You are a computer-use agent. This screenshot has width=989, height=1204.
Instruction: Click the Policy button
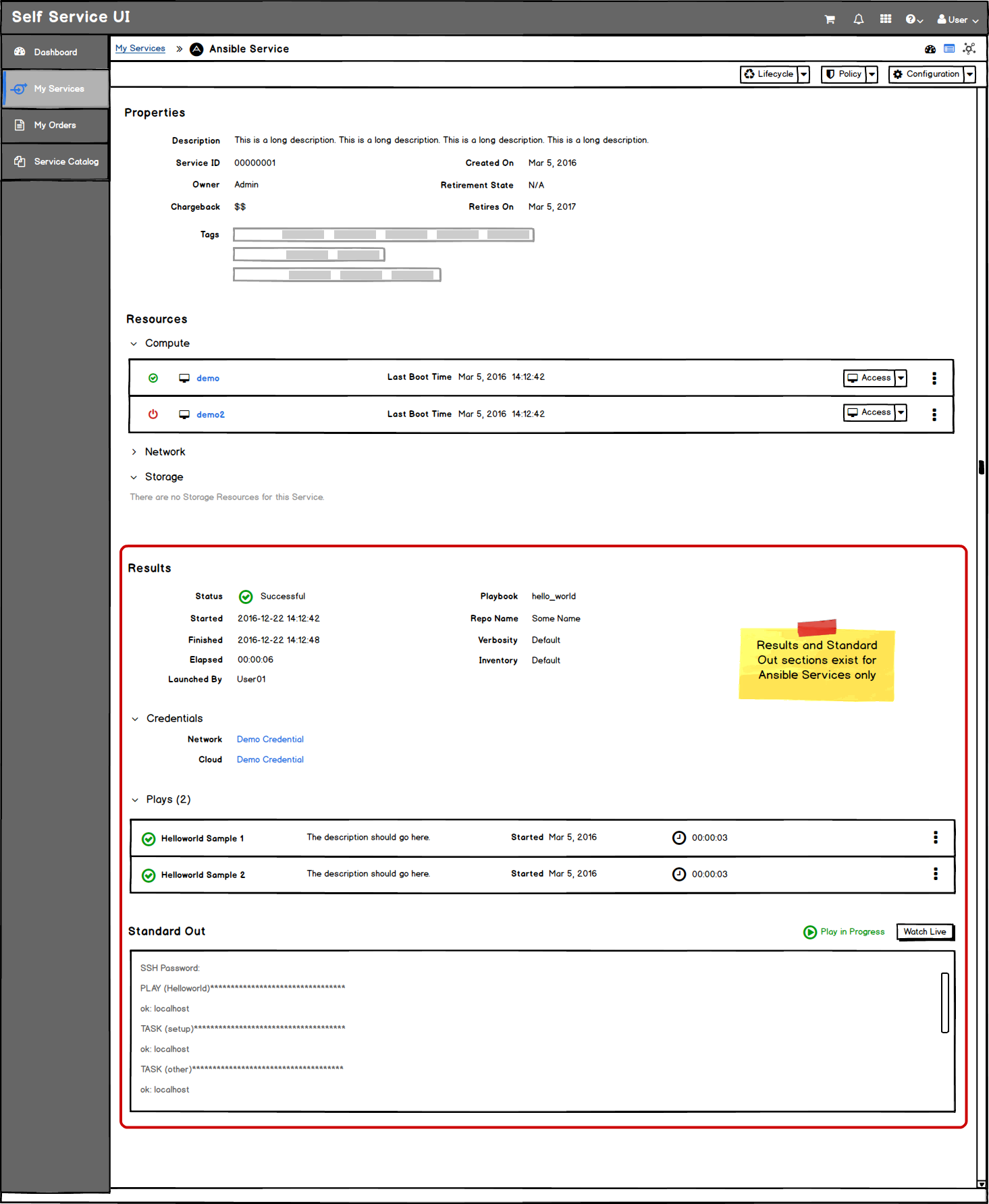[x=843, y=74]
